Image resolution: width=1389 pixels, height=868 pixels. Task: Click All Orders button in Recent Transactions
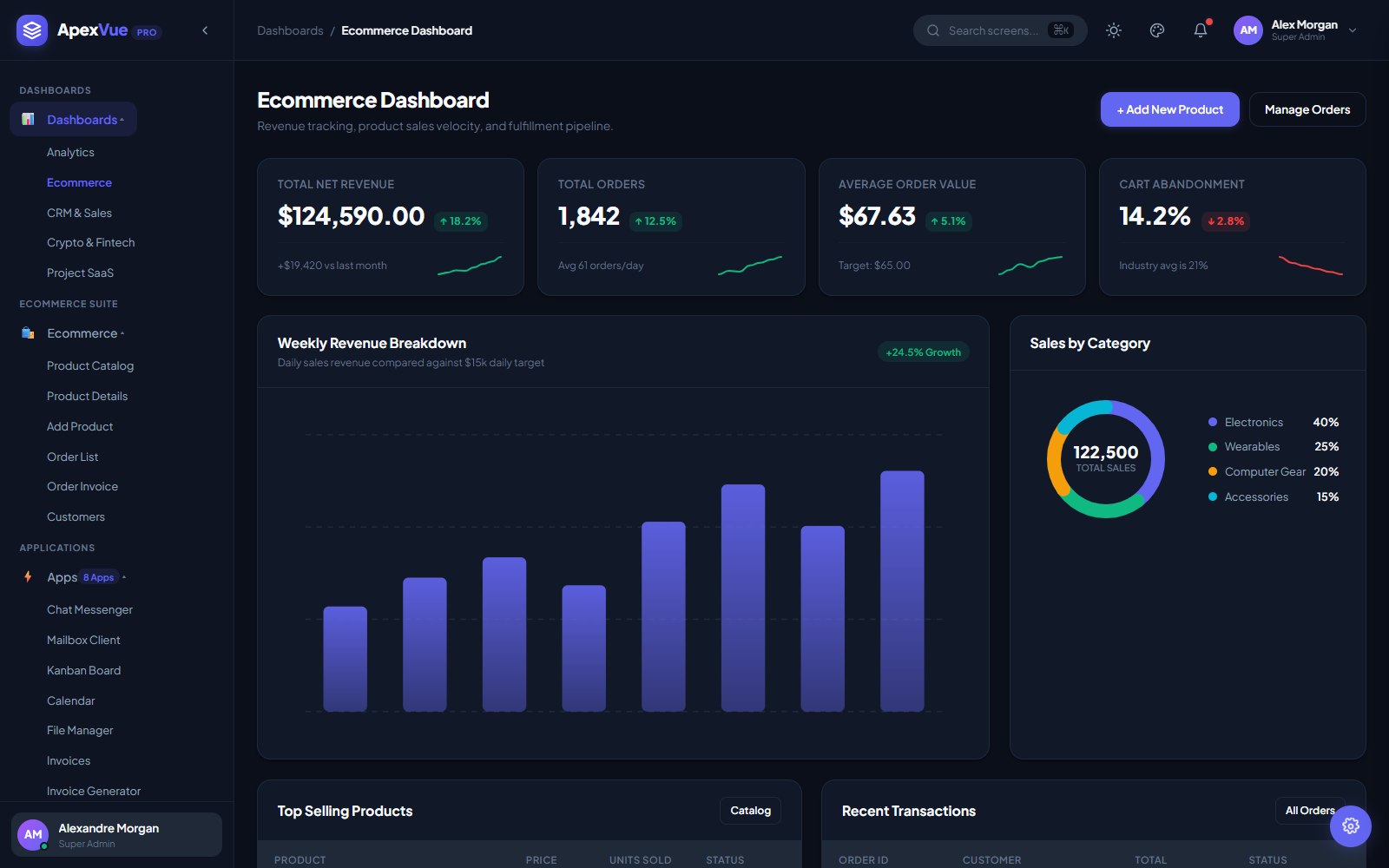pyautogui.click(x=1309, y=811)
